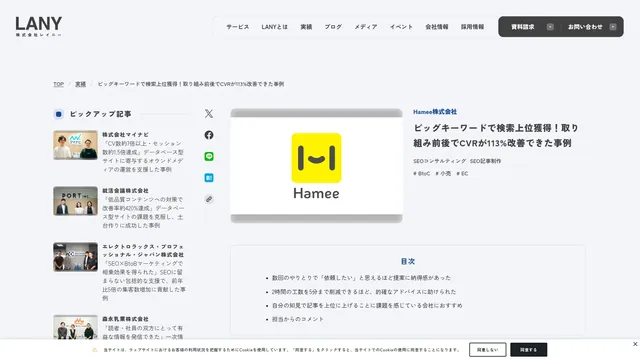Go to 実績 breadcrumb link
The image size is (640, 360).
click(x=80, y=84)
